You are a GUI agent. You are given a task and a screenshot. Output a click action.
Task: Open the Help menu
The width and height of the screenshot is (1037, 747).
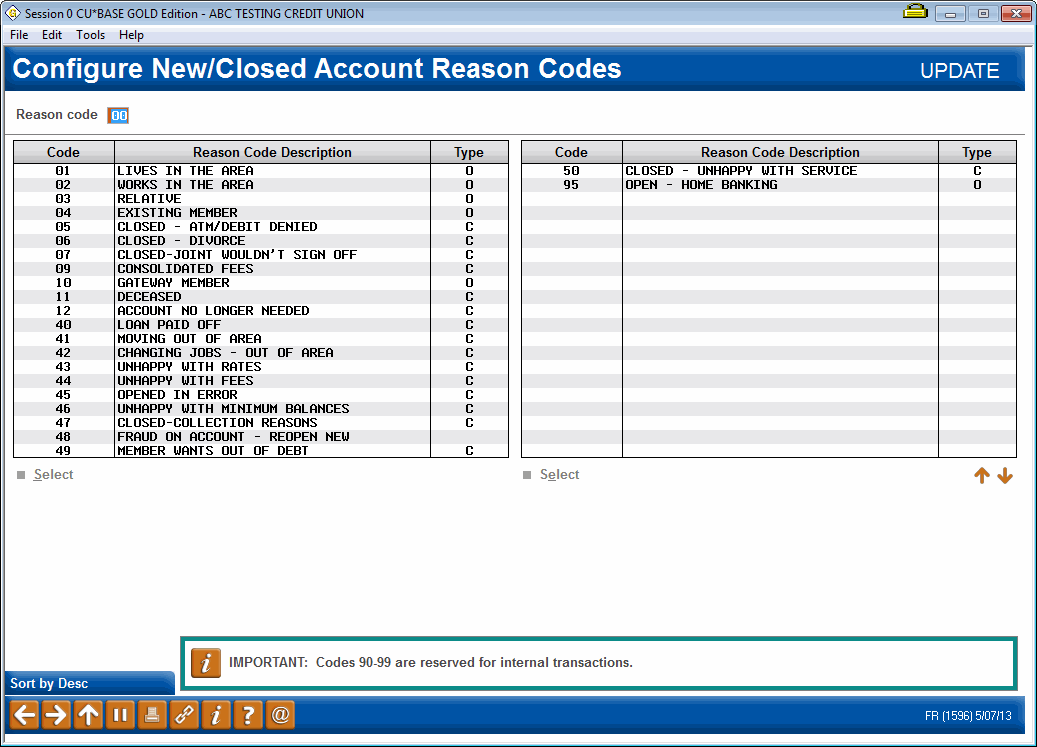coord(131,35)
